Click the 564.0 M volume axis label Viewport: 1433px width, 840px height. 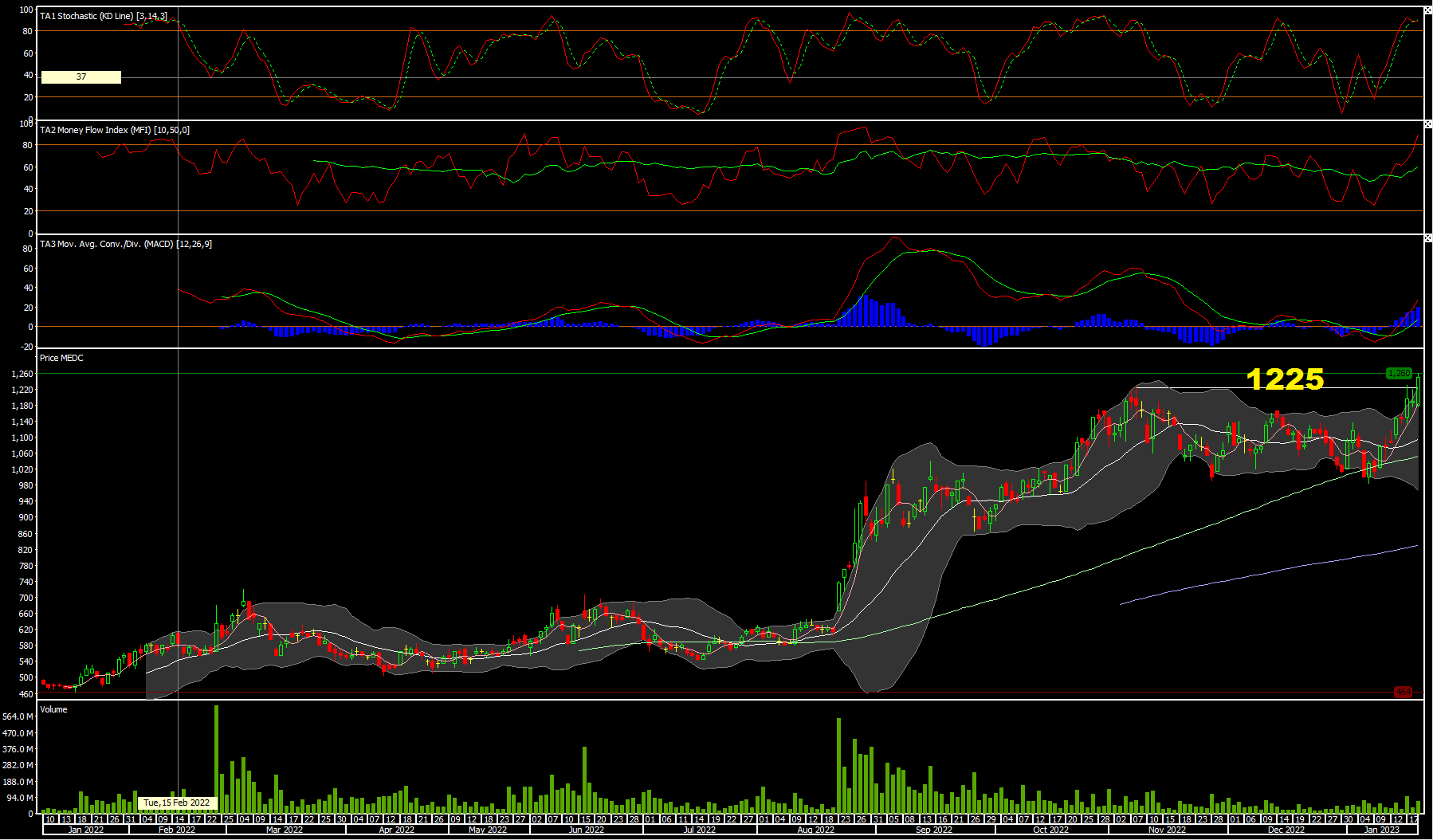(x=18, y=716)
